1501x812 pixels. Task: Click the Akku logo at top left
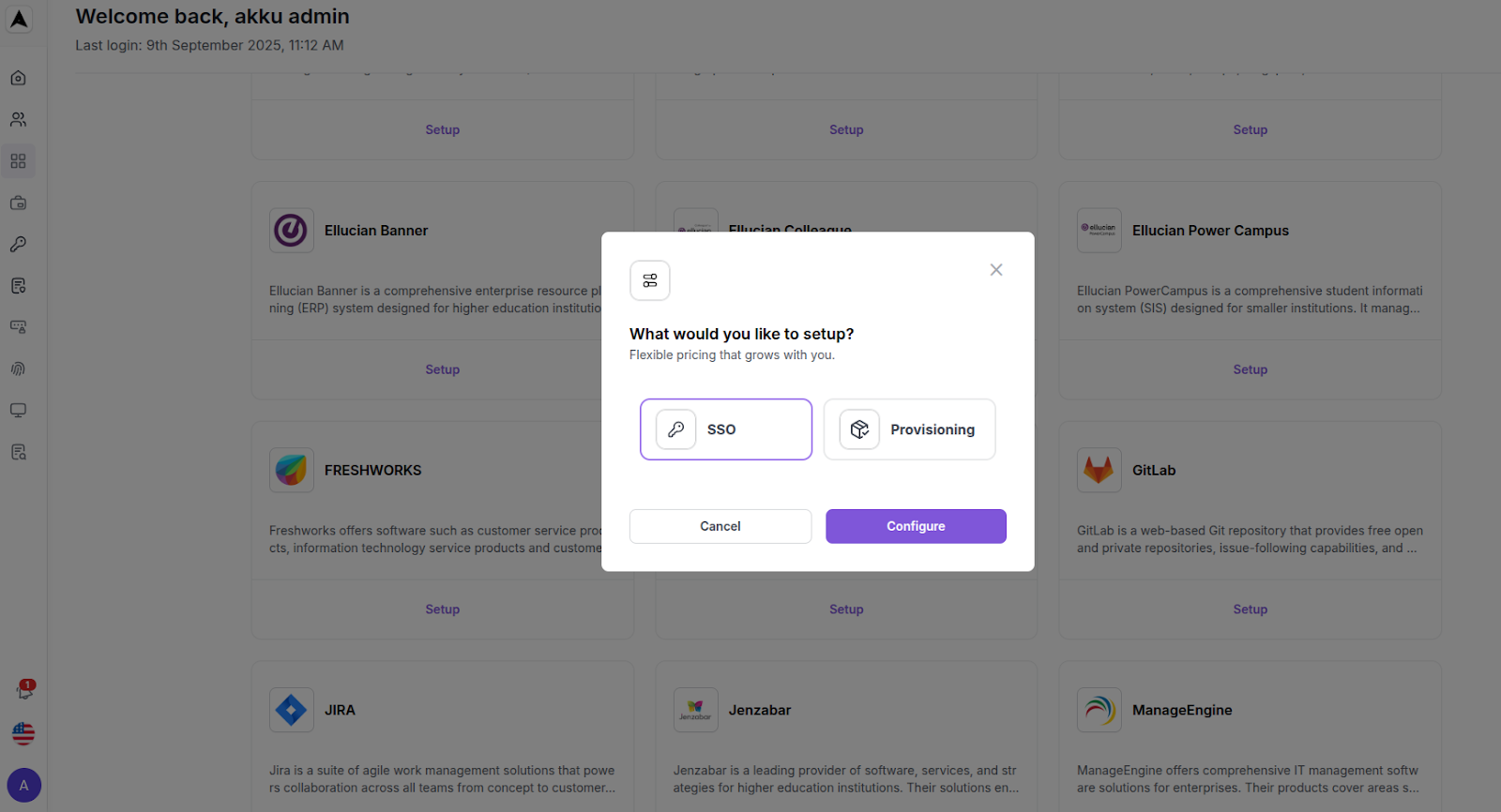coord(19,19)
